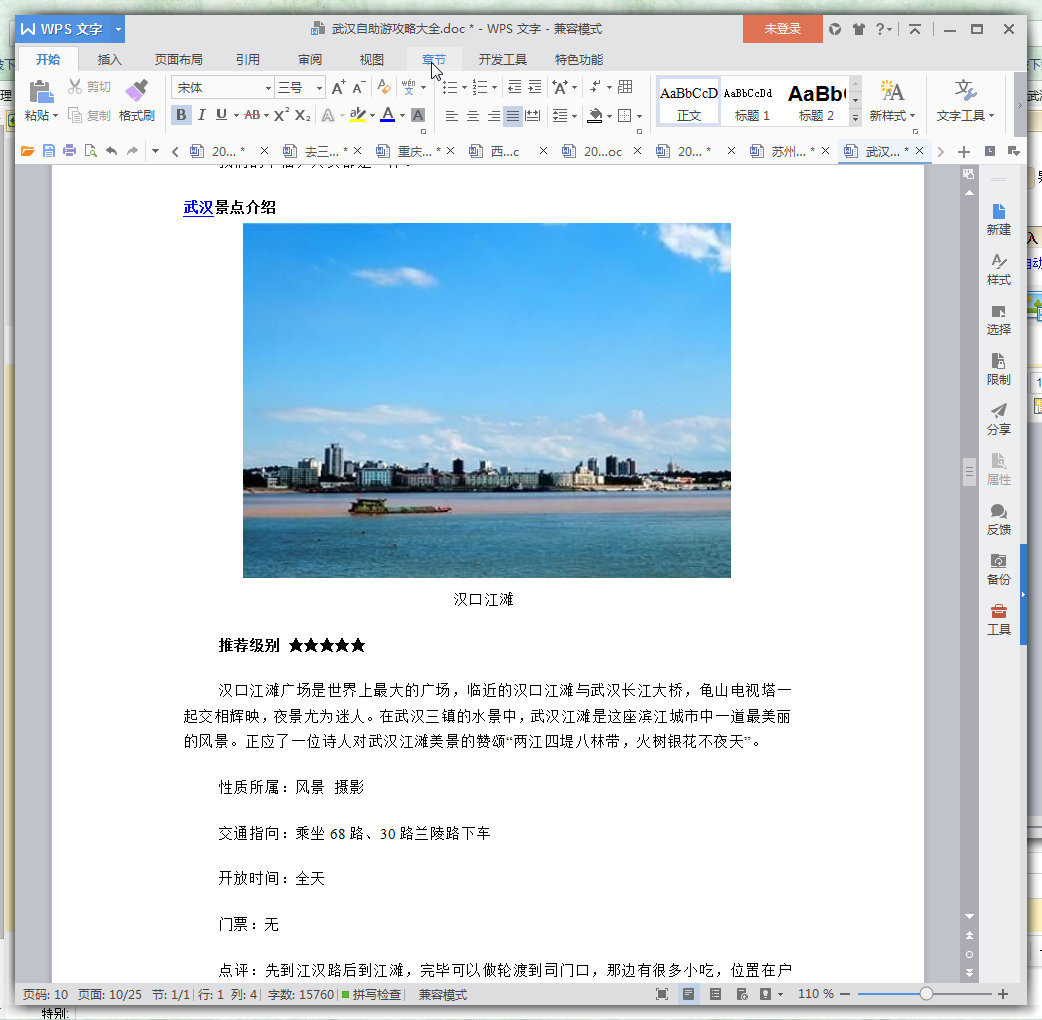Image resolution: width=1042 pixels, height=1020 pixels.
Task: Open the font name 宋体 dropdown
Action: (x=268, y=88)
